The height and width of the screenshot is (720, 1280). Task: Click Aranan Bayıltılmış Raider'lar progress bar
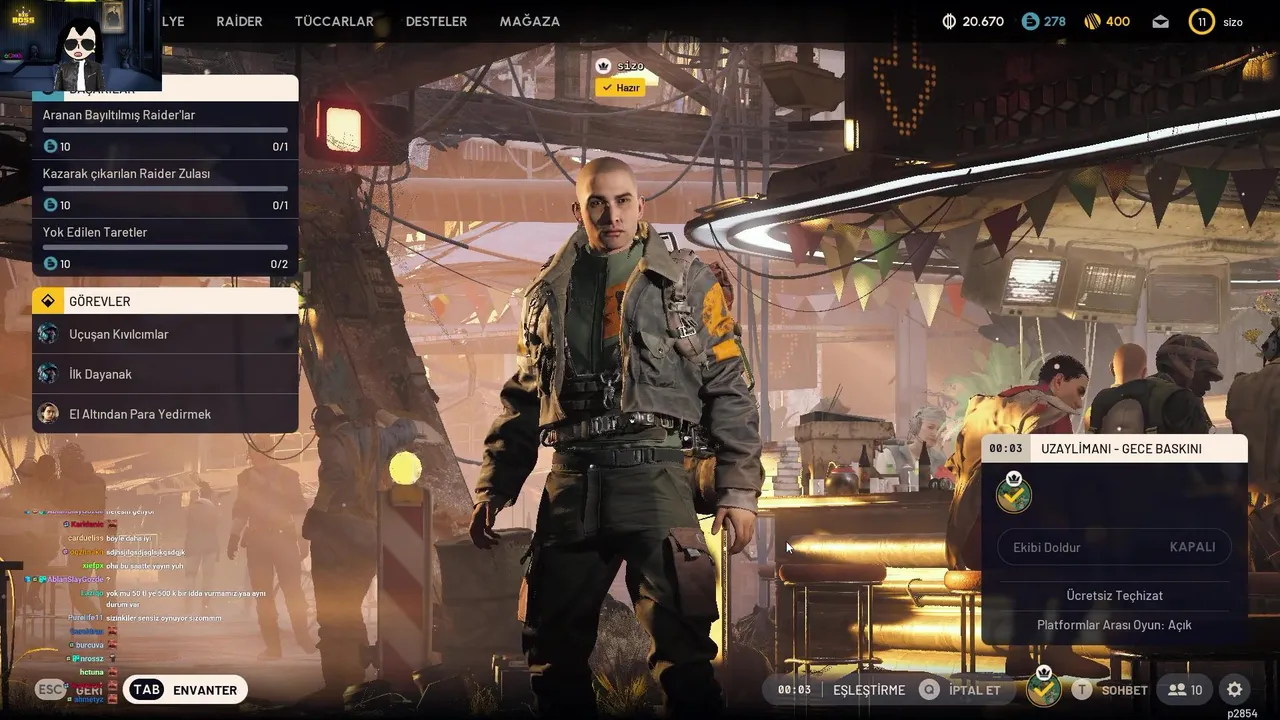[x=165, y=130]
